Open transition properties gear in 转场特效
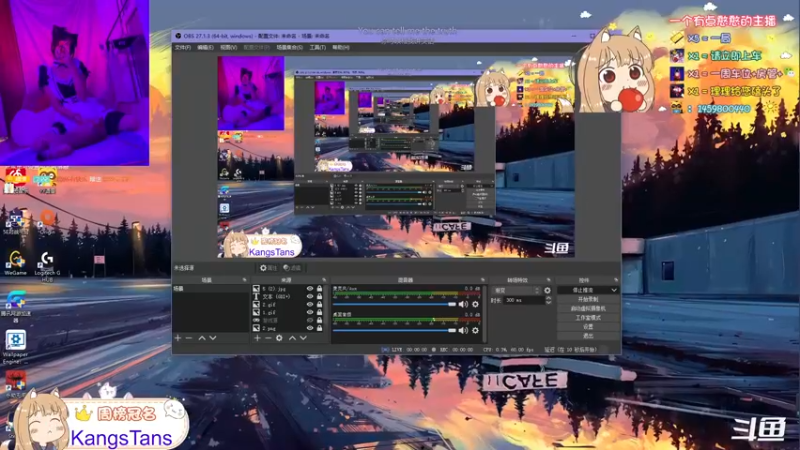The width and height of the screenshot is (800, 450). click(x=547, y=290)
